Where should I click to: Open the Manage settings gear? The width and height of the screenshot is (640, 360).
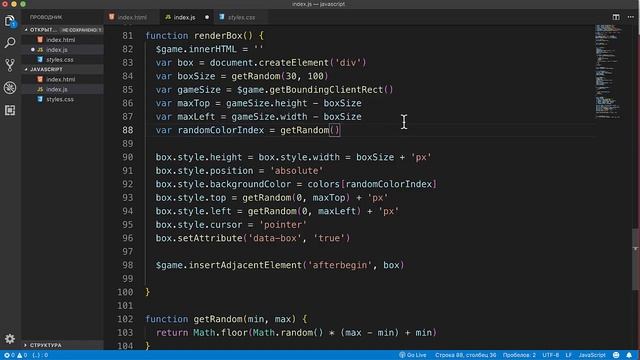(10, 338)
